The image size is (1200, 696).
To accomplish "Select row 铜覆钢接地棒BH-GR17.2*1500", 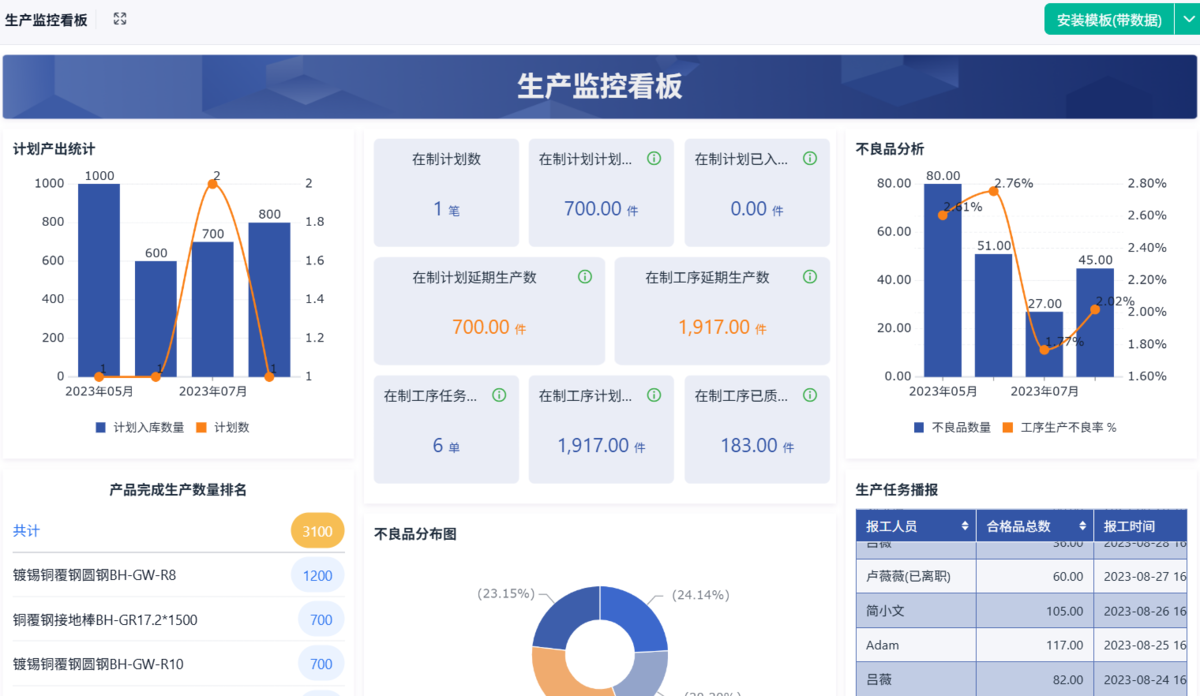I will [178, 620].
